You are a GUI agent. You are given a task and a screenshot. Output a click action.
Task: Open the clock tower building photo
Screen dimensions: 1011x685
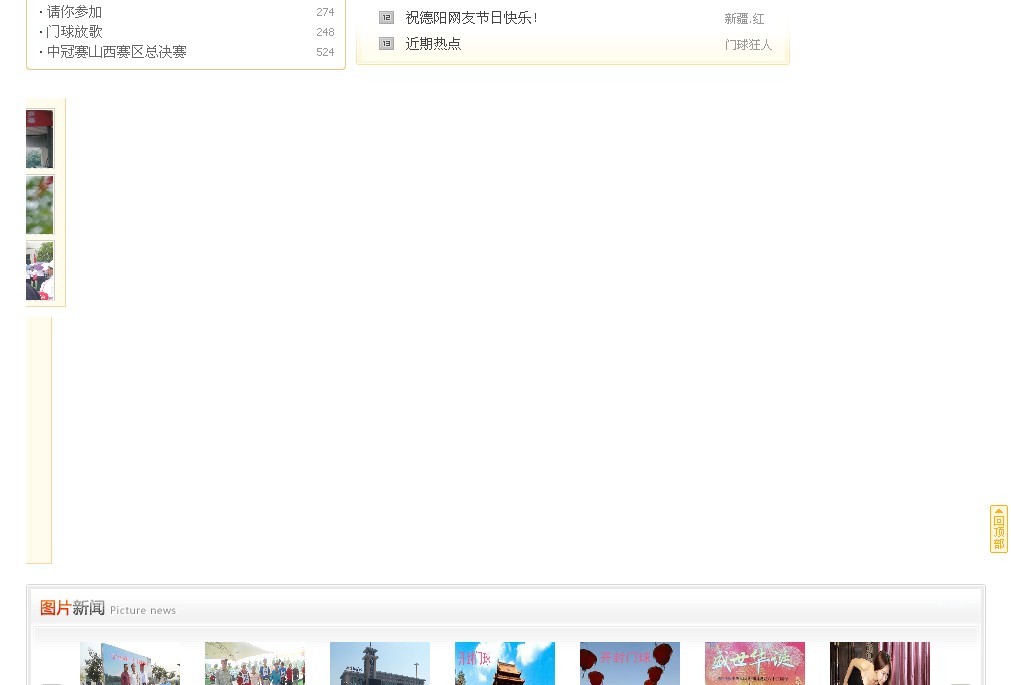pos(380,664)
